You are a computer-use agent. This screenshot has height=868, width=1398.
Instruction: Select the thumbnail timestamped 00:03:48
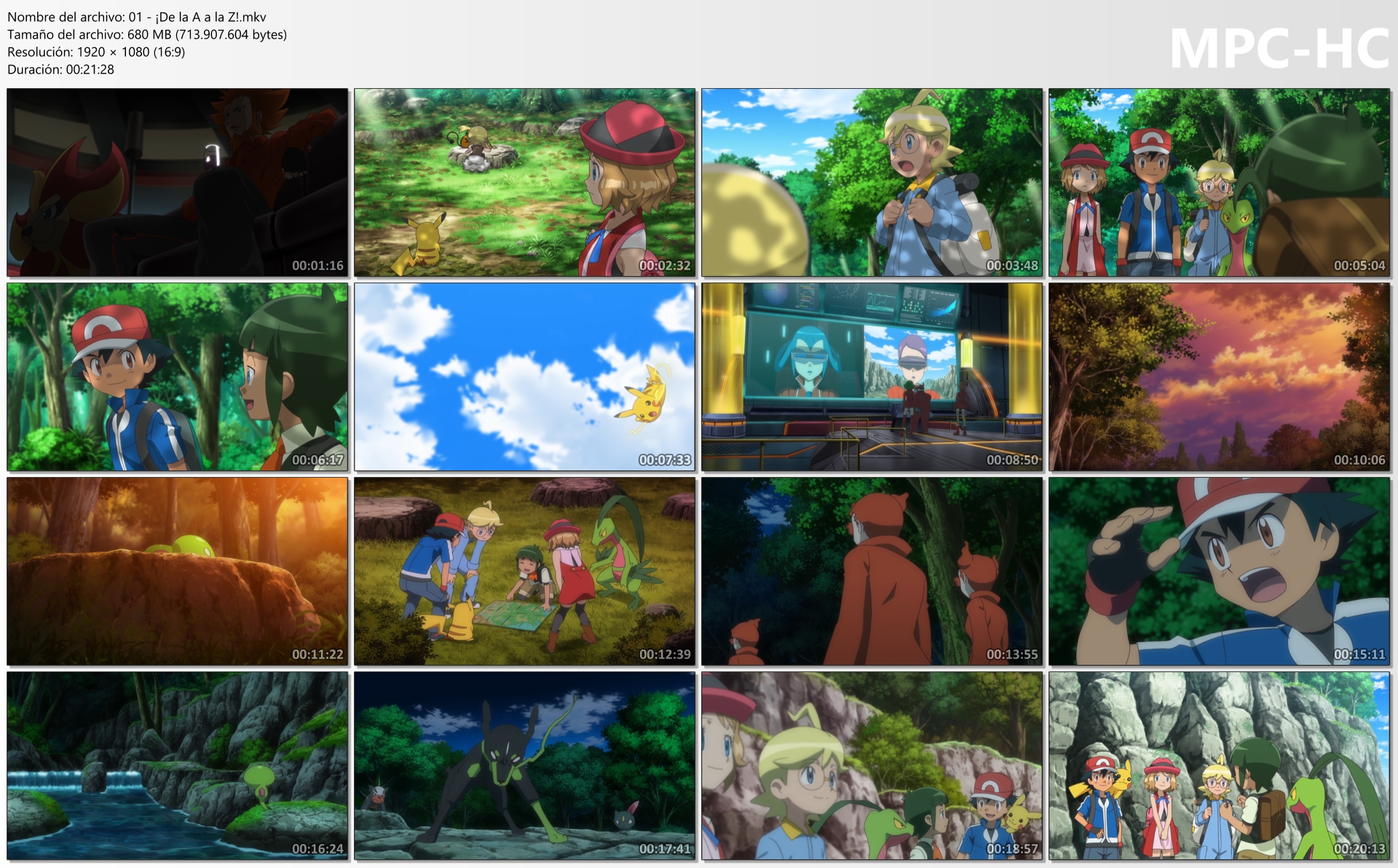[x=872, y=183]
